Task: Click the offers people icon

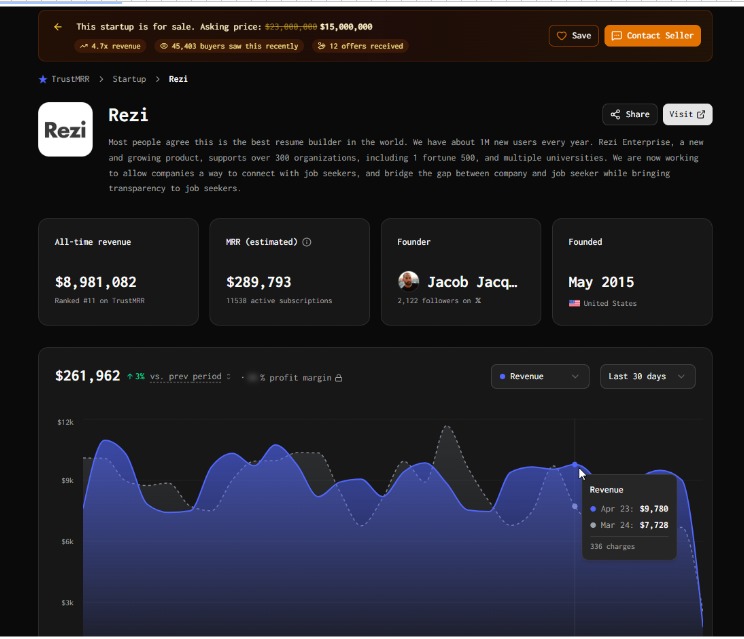Action: coord(321,46)
